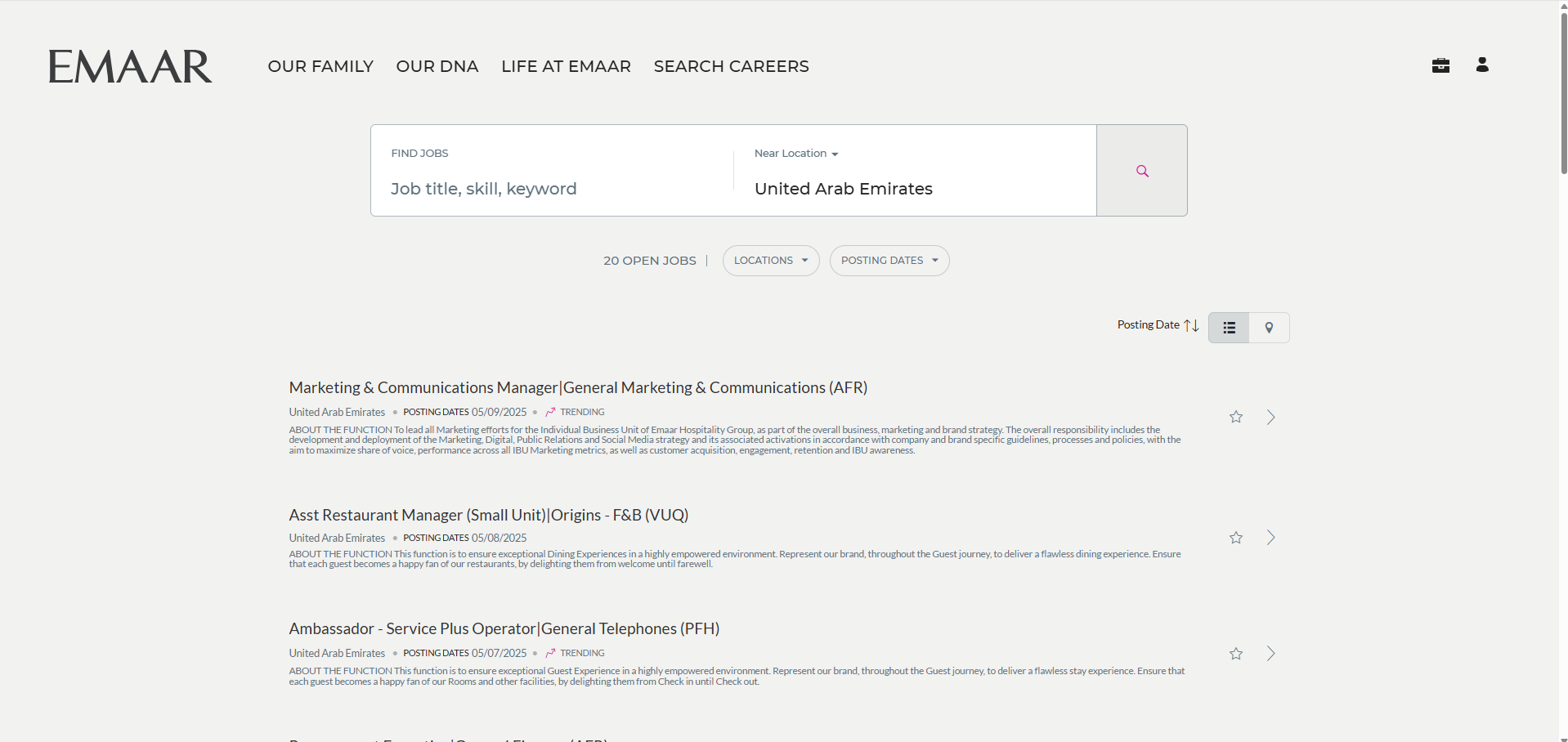Expand the POSTING DATES filter dropdown
This screenshot has height=742, width=1568.
click(x=889, y=261)
